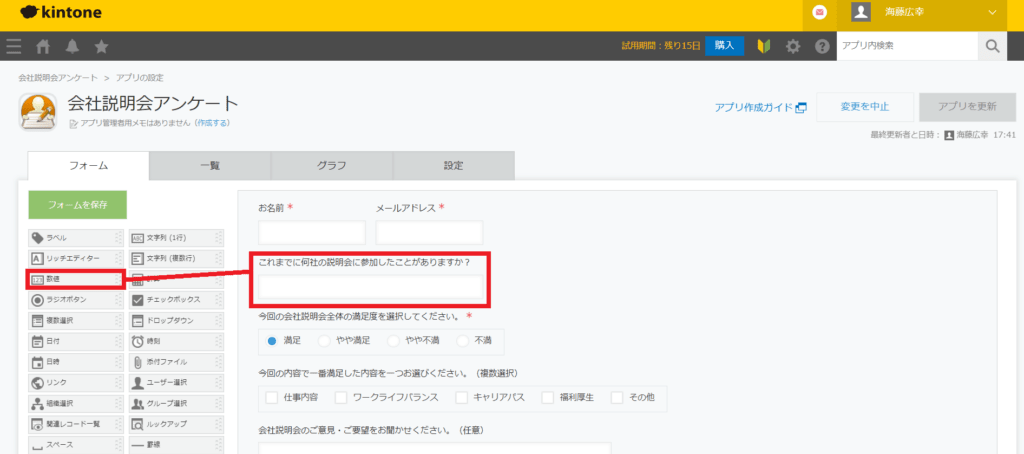Open the mail icon in yellow bar
The height and width of the screenshot is (454, 1024).
click(820, 13)
